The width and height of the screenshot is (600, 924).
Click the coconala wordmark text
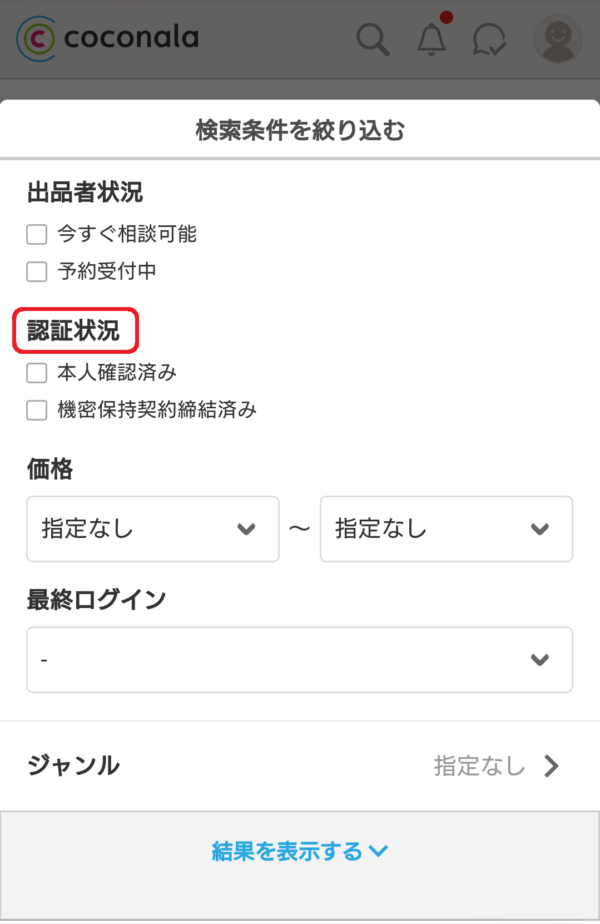pos(131,39)
